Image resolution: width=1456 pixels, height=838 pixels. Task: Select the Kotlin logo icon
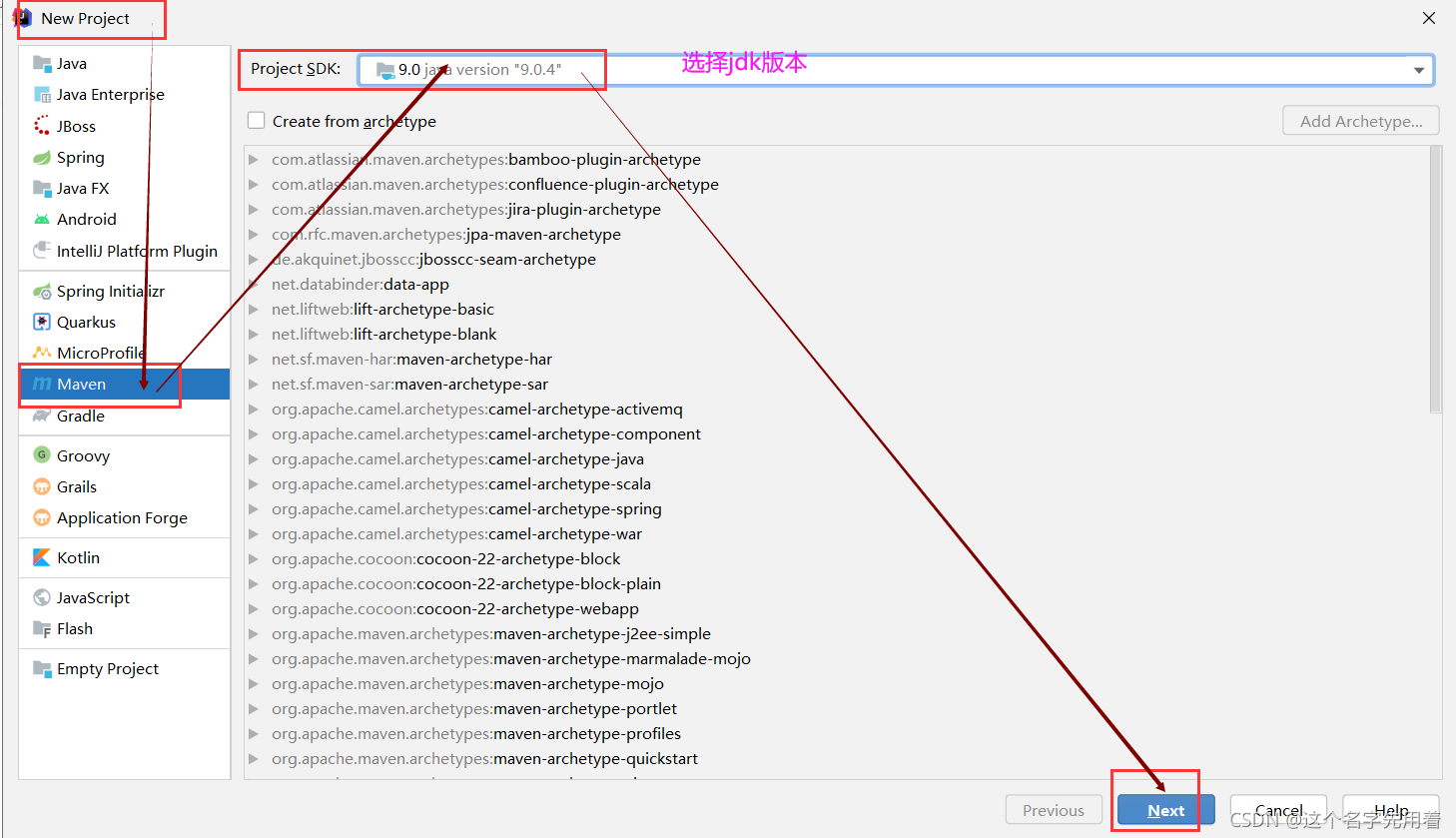42,557
